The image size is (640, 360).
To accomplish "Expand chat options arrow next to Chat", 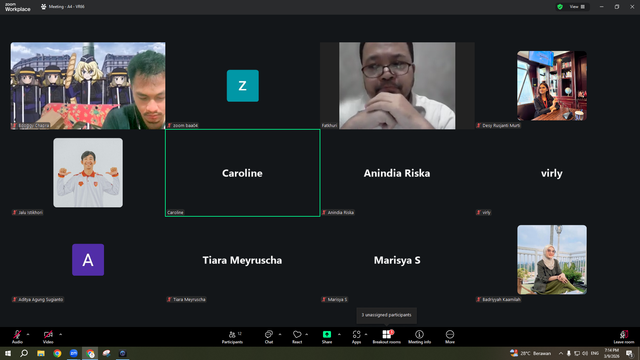I will 280,334.
